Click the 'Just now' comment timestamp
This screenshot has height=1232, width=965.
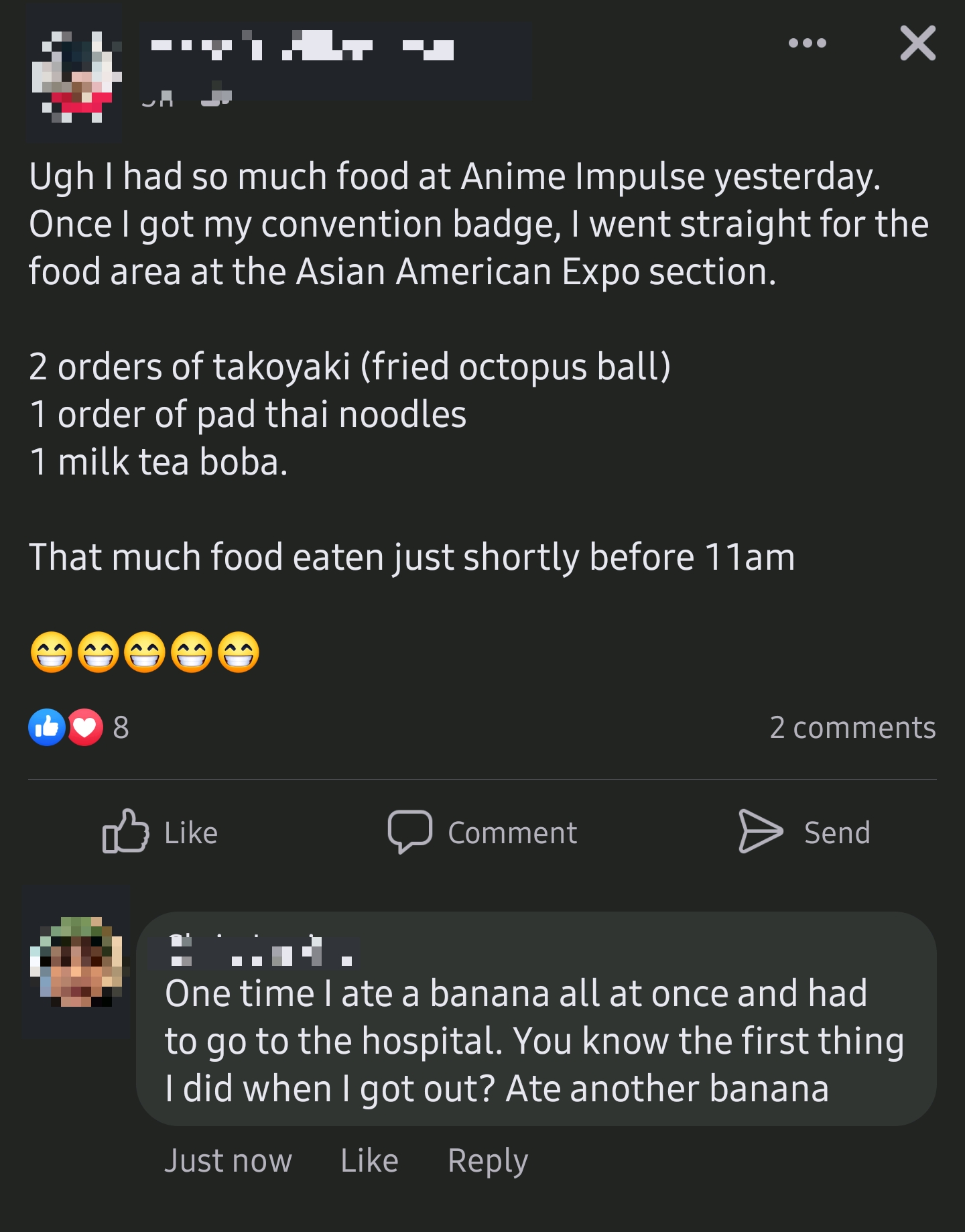coord(229,1160)
